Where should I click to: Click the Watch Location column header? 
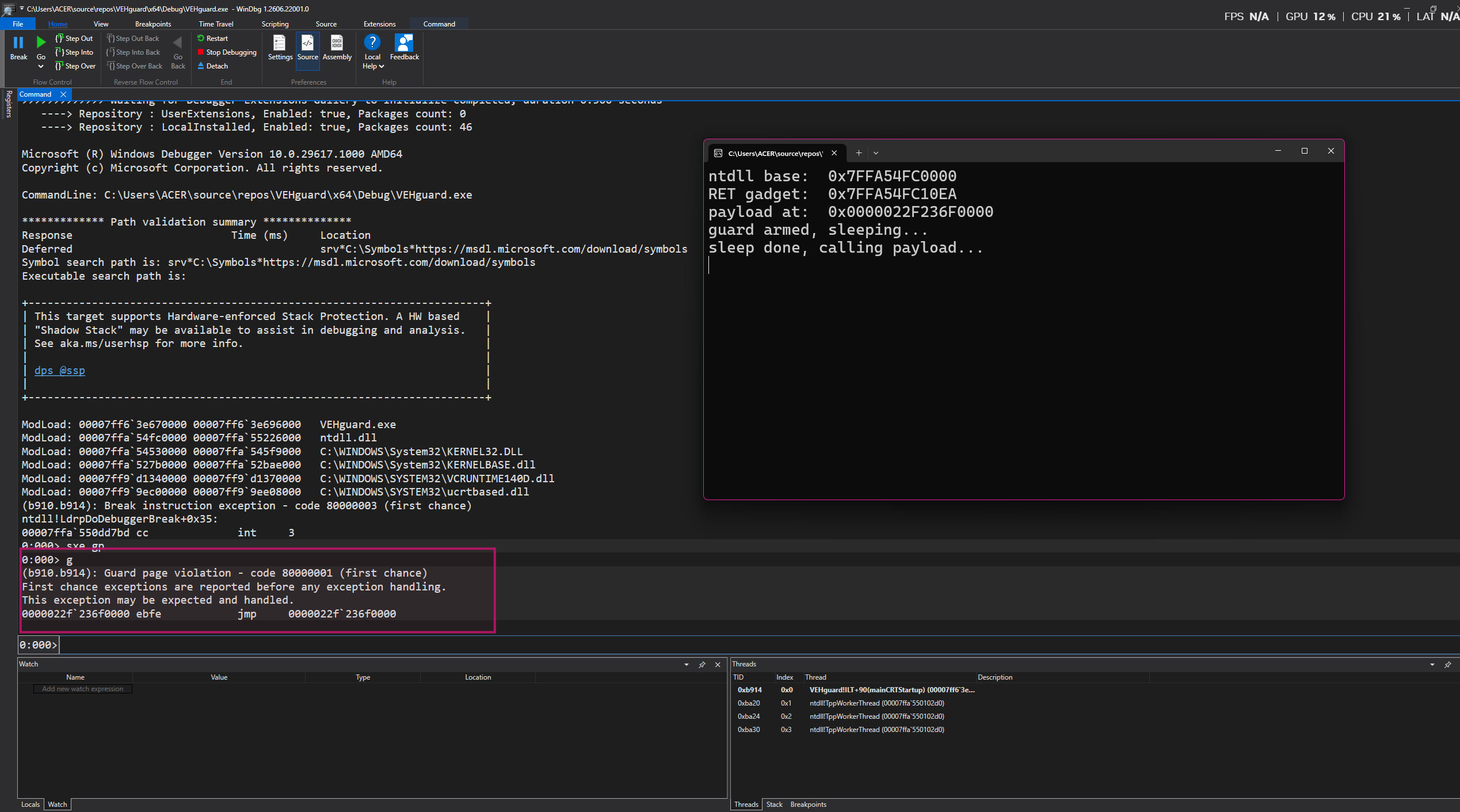[478, 677]
